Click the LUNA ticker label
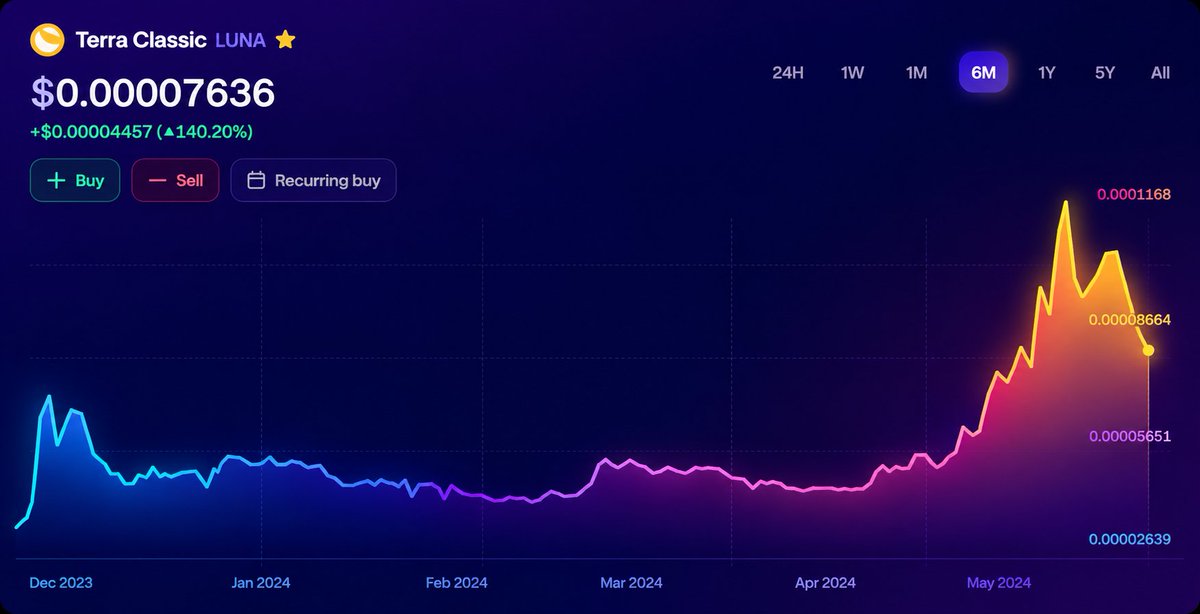 240,40
